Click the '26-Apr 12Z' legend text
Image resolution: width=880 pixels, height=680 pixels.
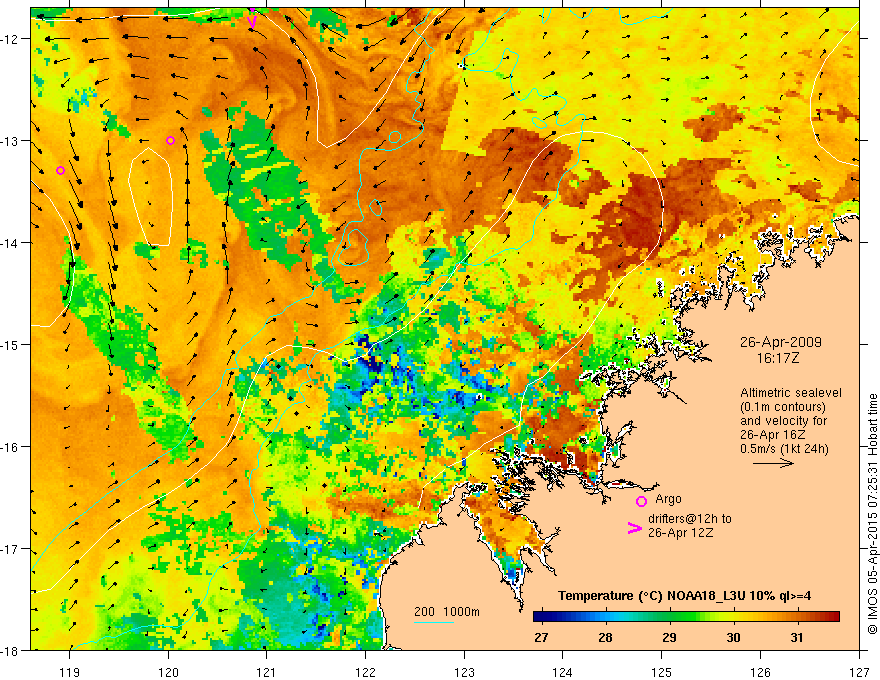[x=681, y=533]
